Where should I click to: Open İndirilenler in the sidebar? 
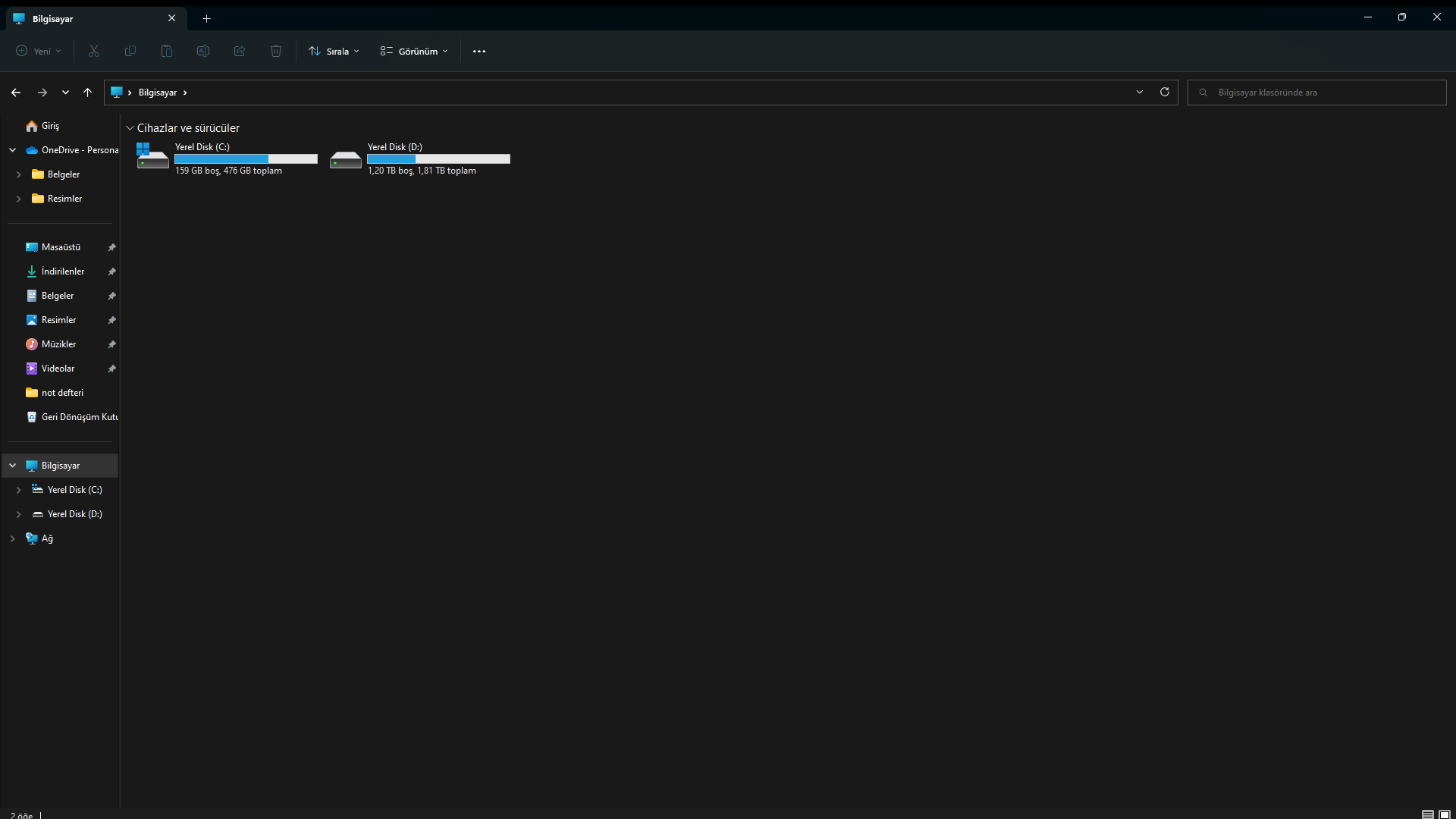pos(62,271)
